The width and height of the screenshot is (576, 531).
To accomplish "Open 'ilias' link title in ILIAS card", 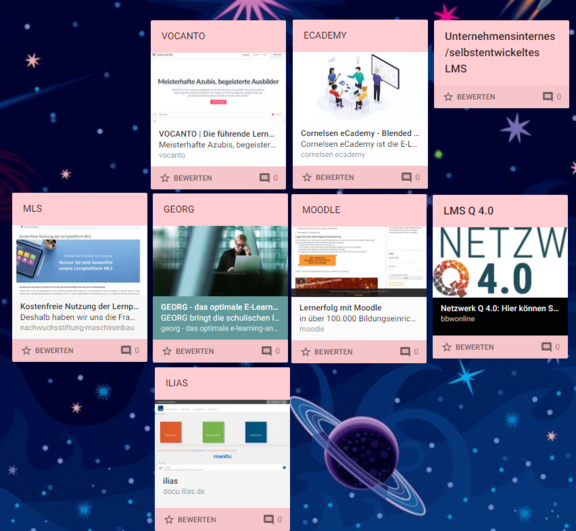I will [x=170, y=481].
